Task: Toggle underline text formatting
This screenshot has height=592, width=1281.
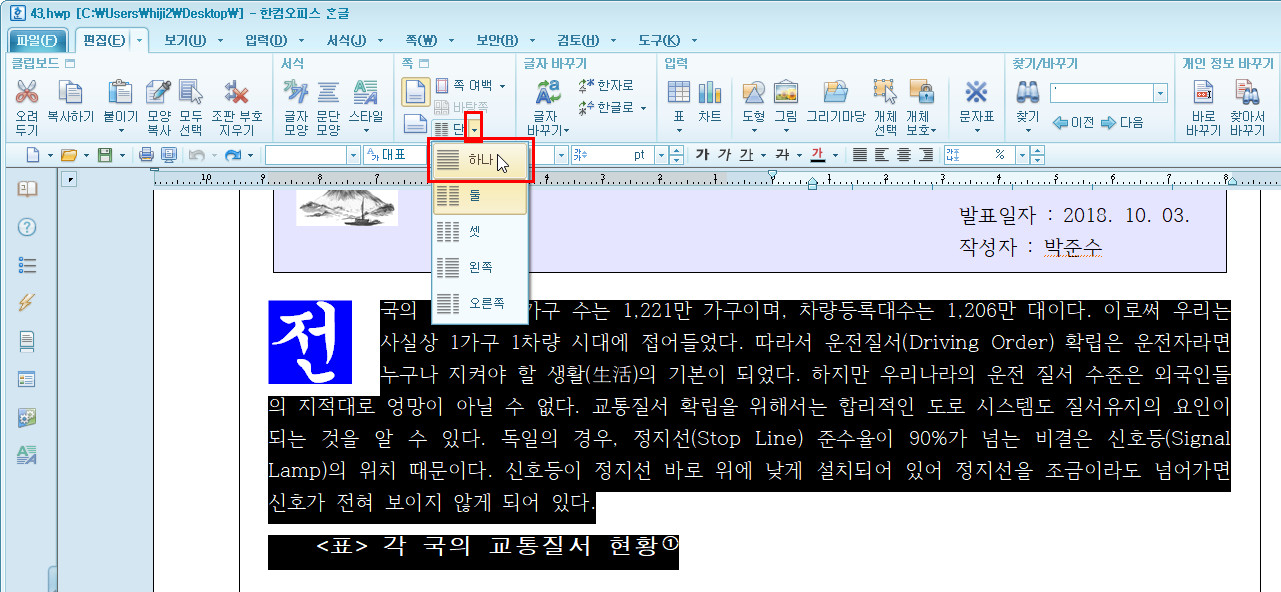Action: [747, 155]
